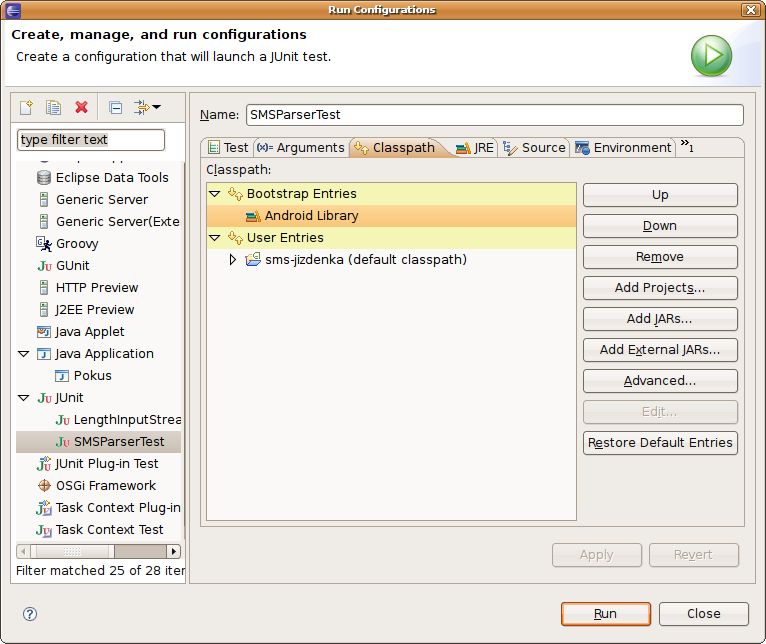This screenshot has width=766, height=644.
Task: Show the hidden tabs overflow chevron
Action: point(687,146)
